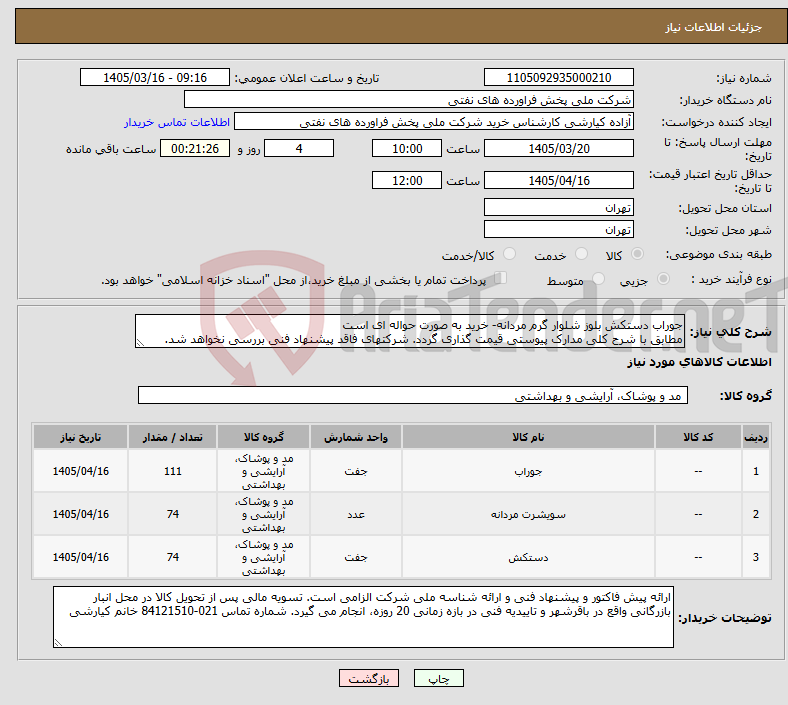Click the کد کالا column header
Image resolution: width=788 pixels, height=705 pixels.
pyautogui.click(x=698, y=437)
